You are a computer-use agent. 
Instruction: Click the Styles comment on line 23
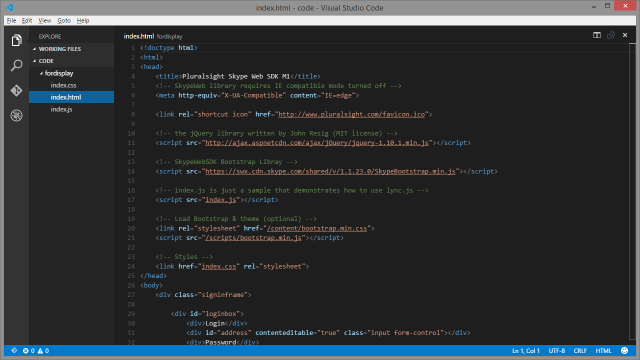[184, 257]
